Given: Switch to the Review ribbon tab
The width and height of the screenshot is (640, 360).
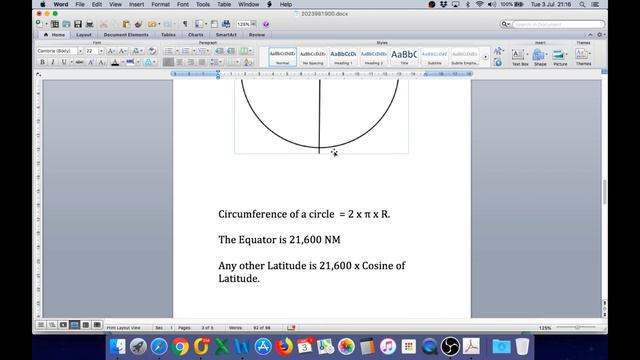Looking at the screenshot, I should click(257, 35).
